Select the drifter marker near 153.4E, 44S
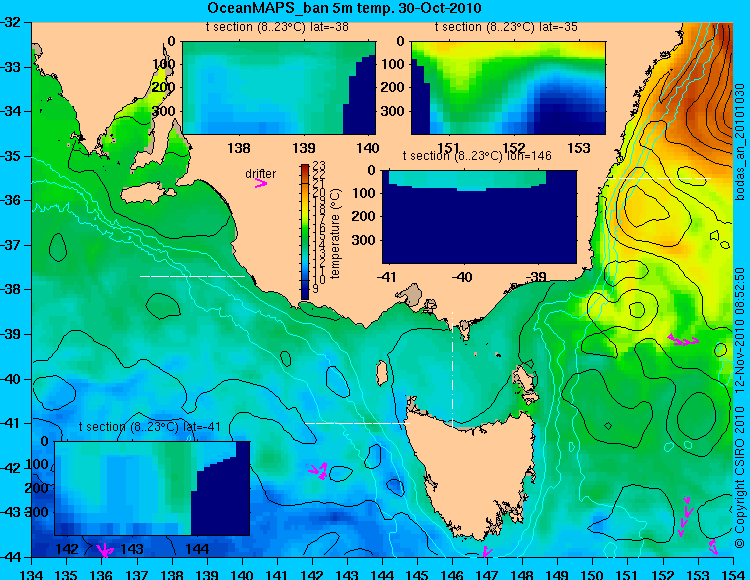The height and width of the screenshot is (580, 750). [x=713, y=547]
